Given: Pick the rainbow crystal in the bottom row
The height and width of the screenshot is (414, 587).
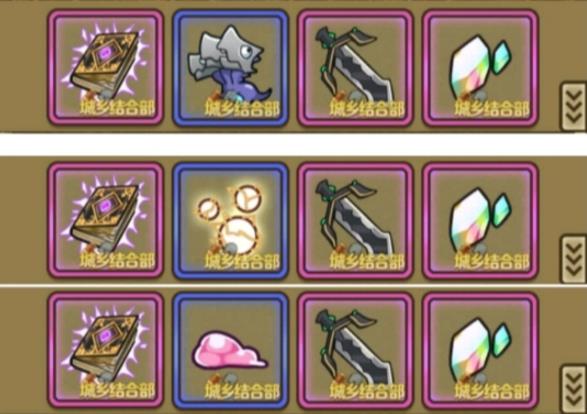Looking at the screenshot, I should point(480,350).
